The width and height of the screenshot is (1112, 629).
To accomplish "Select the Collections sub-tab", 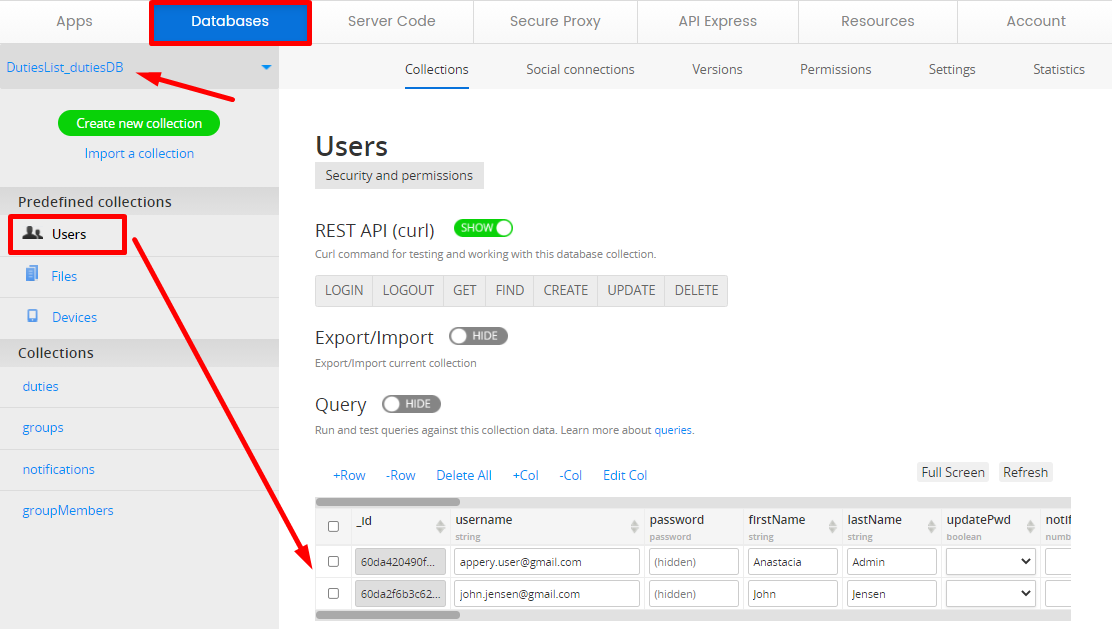I will (437, 69).
